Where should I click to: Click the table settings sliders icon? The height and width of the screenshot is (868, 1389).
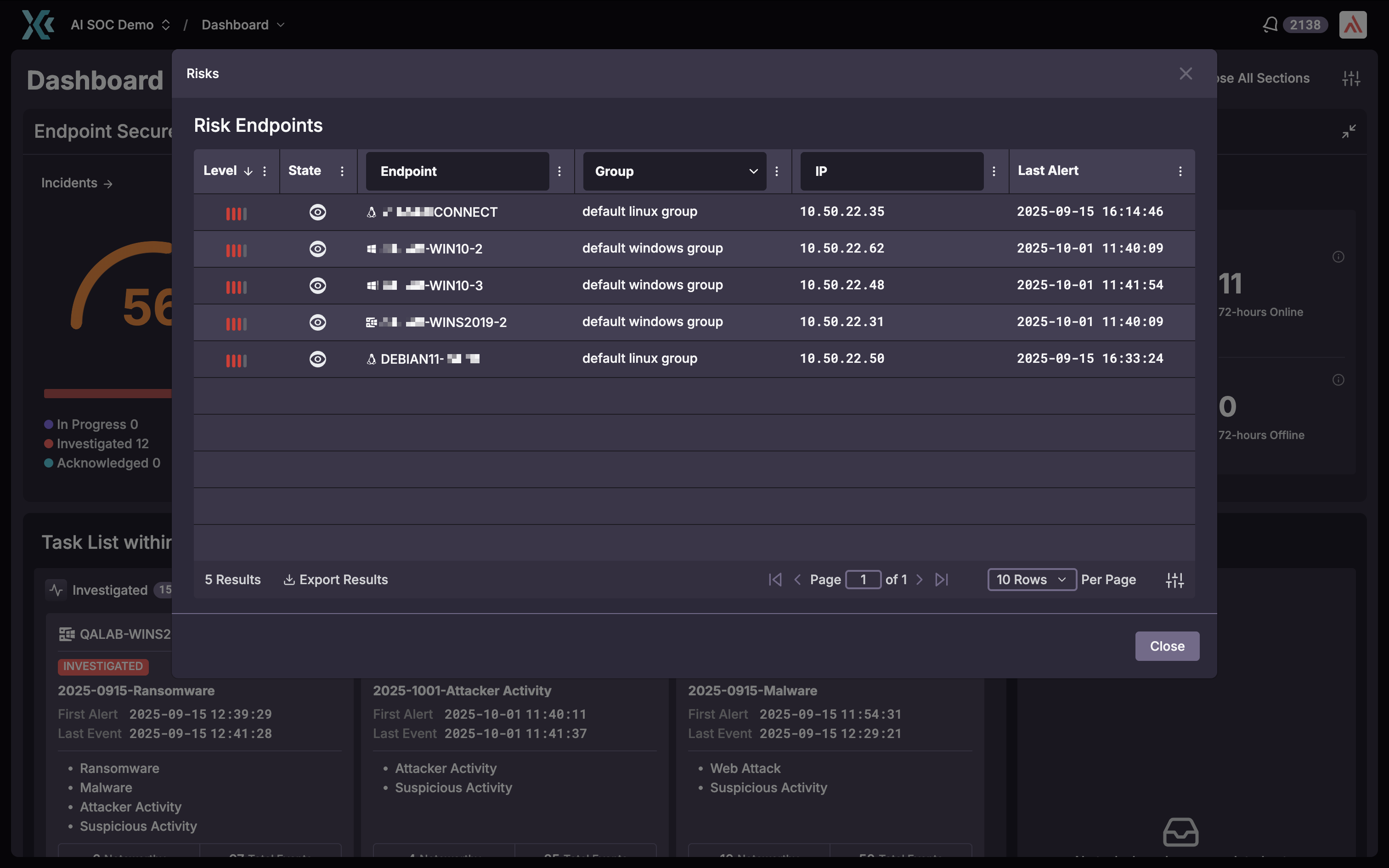(x=1174, y=580)
